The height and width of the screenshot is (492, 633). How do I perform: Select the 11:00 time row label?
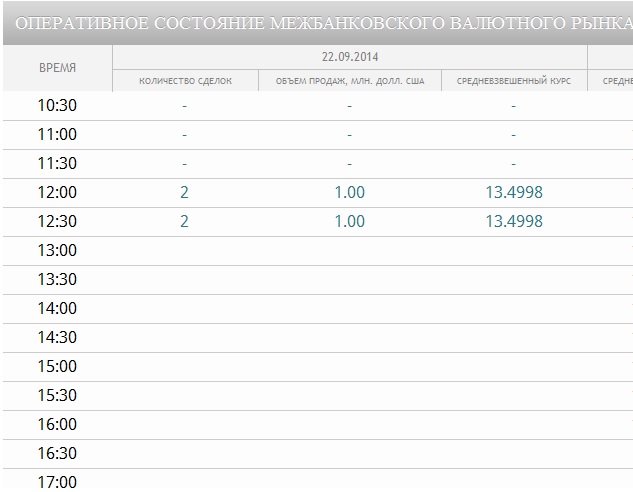[57, 134]
